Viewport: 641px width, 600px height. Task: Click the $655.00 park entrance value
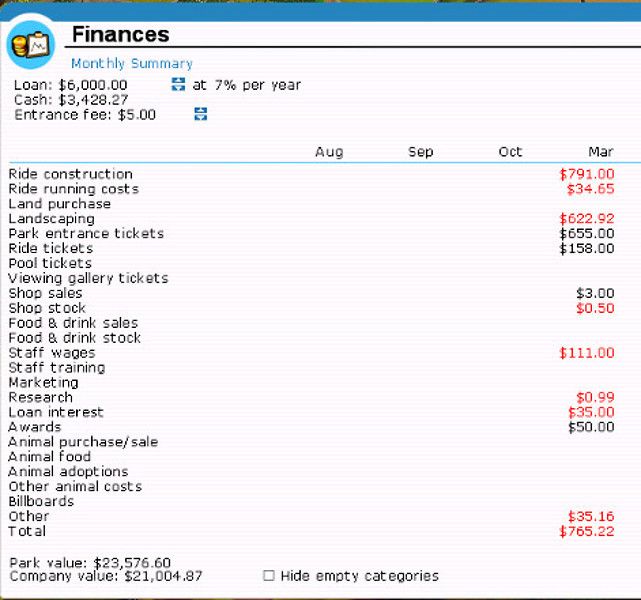pyautogui.click(x=587, y=233)
